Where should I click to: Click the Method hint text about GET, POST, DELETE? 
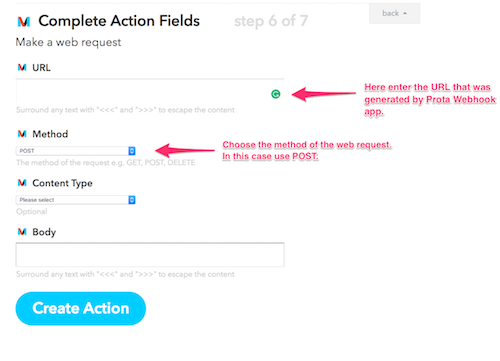(106, 163)
